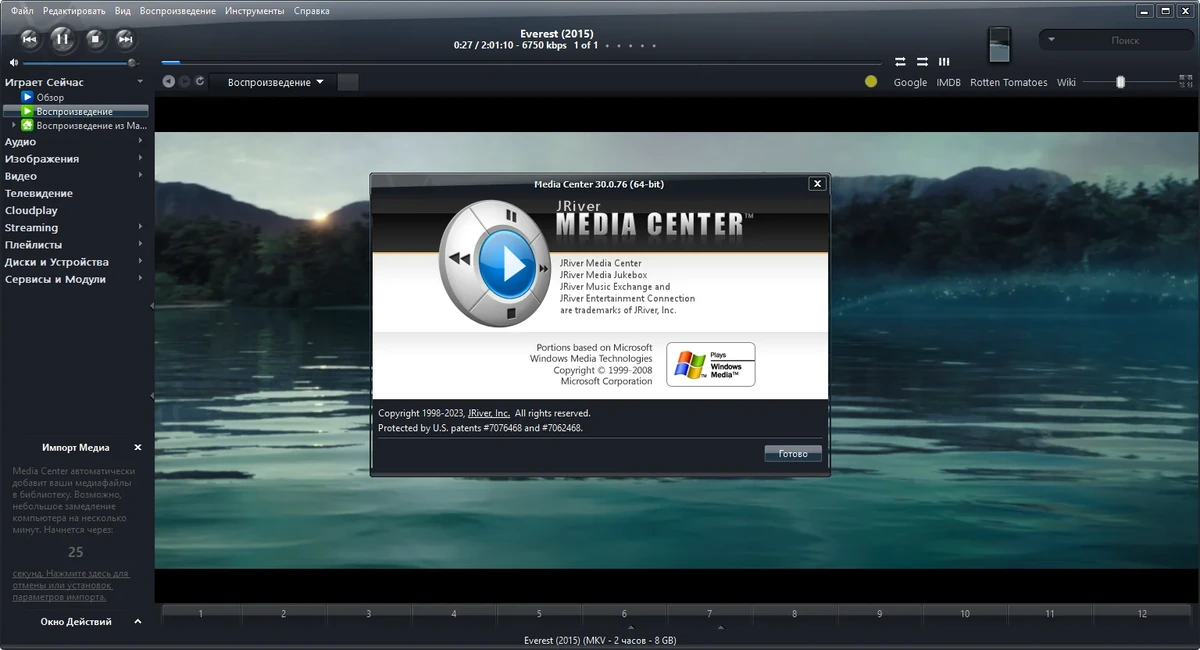
Task: Click the album art thumbnail at top
Action: click(1000, 44)
